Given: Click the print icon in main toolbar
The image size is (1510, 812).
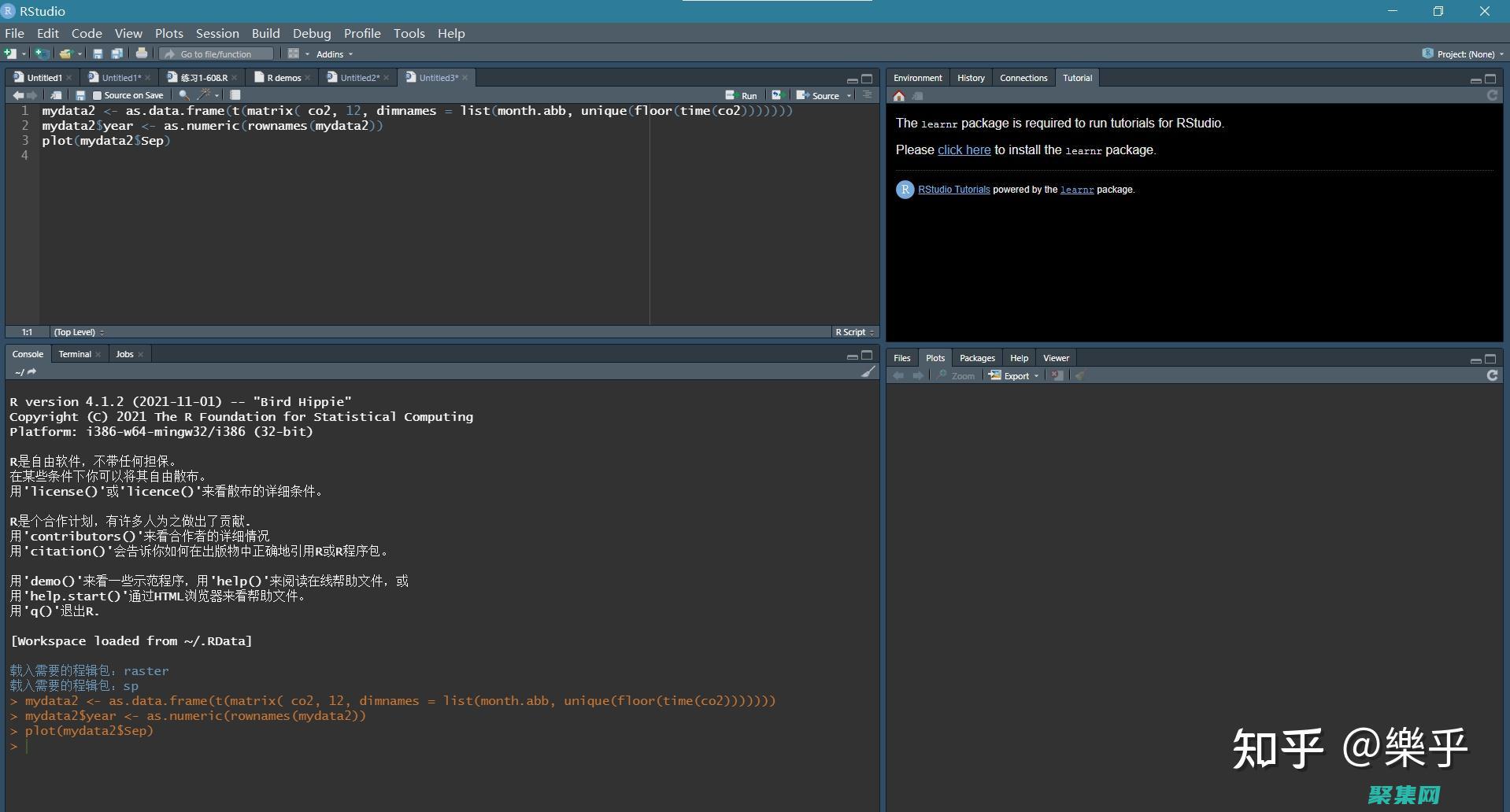Looking at the screenshot, I should tap(142, 54).
